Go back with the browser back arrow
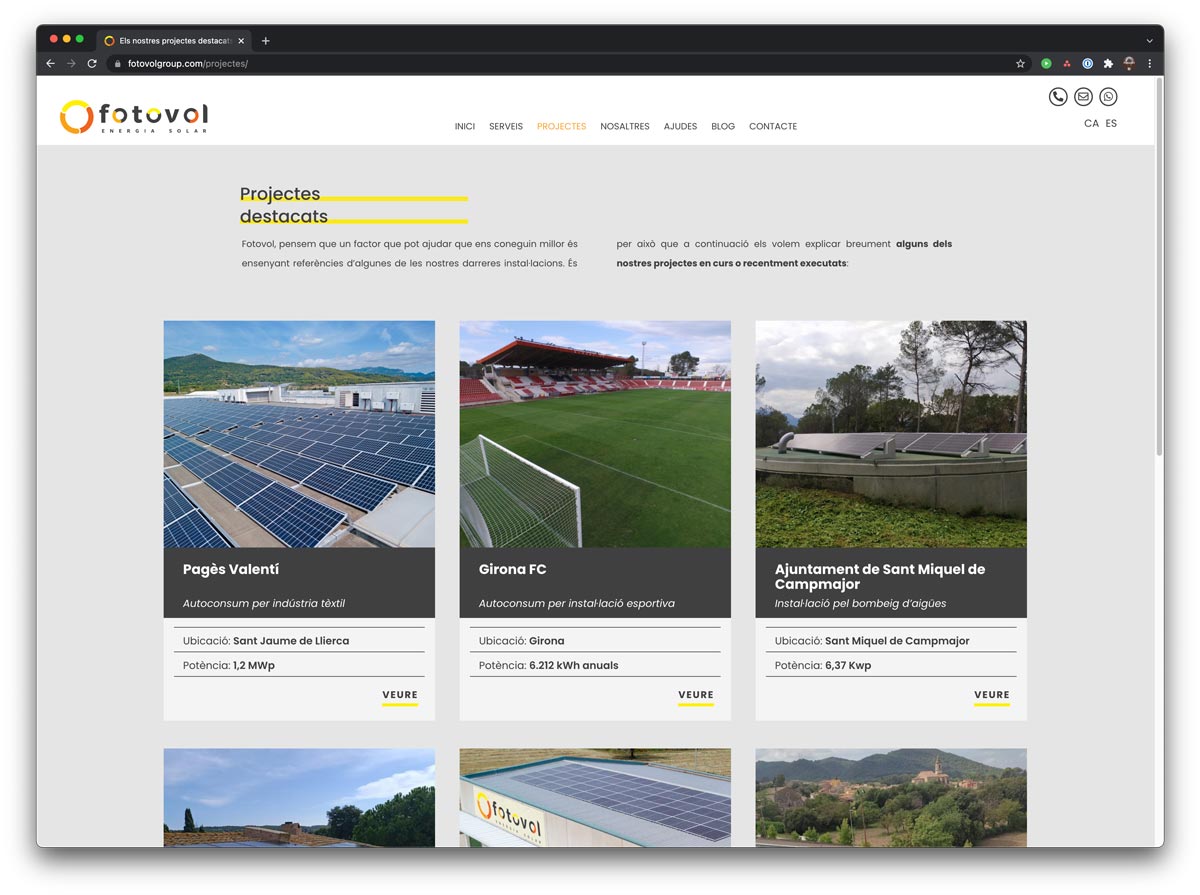 (x=51, y=63)
